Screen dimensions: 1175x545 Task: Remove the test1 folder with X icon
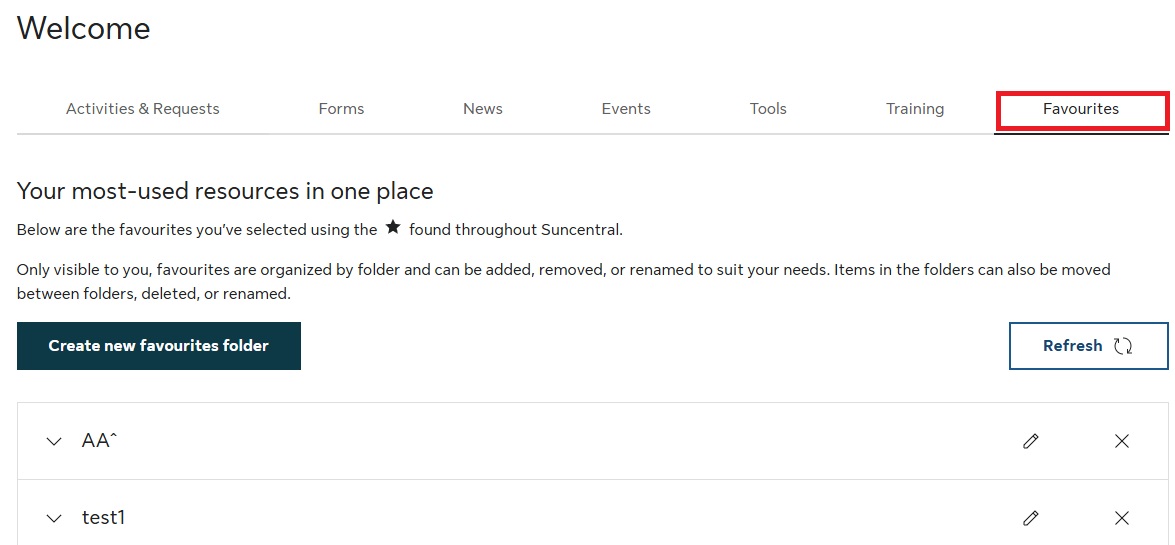[x=1121, y=518]
